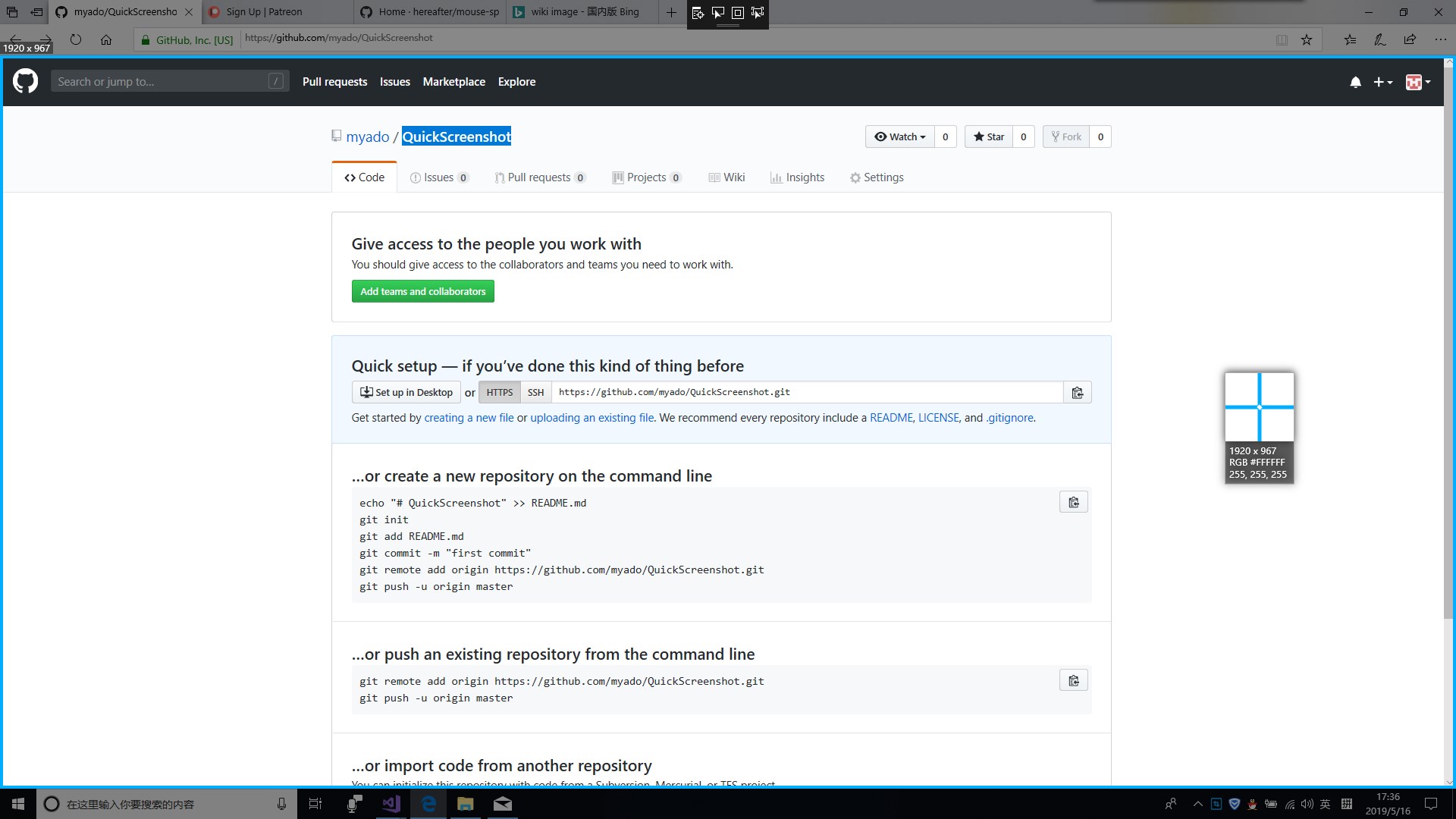Switch the clone URL to SSH

tap(535, 393)
